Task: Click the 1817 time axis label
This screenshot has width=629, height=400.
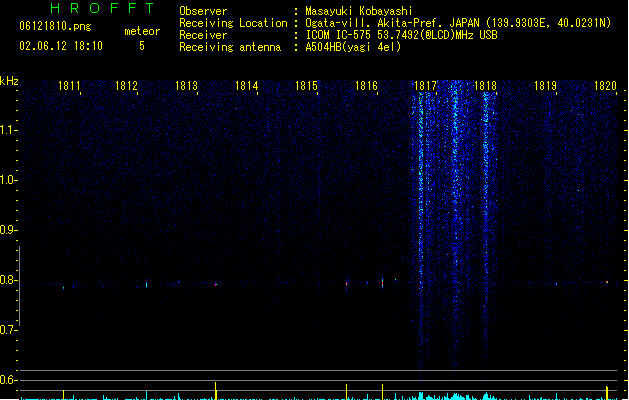Action: (425, 86)
